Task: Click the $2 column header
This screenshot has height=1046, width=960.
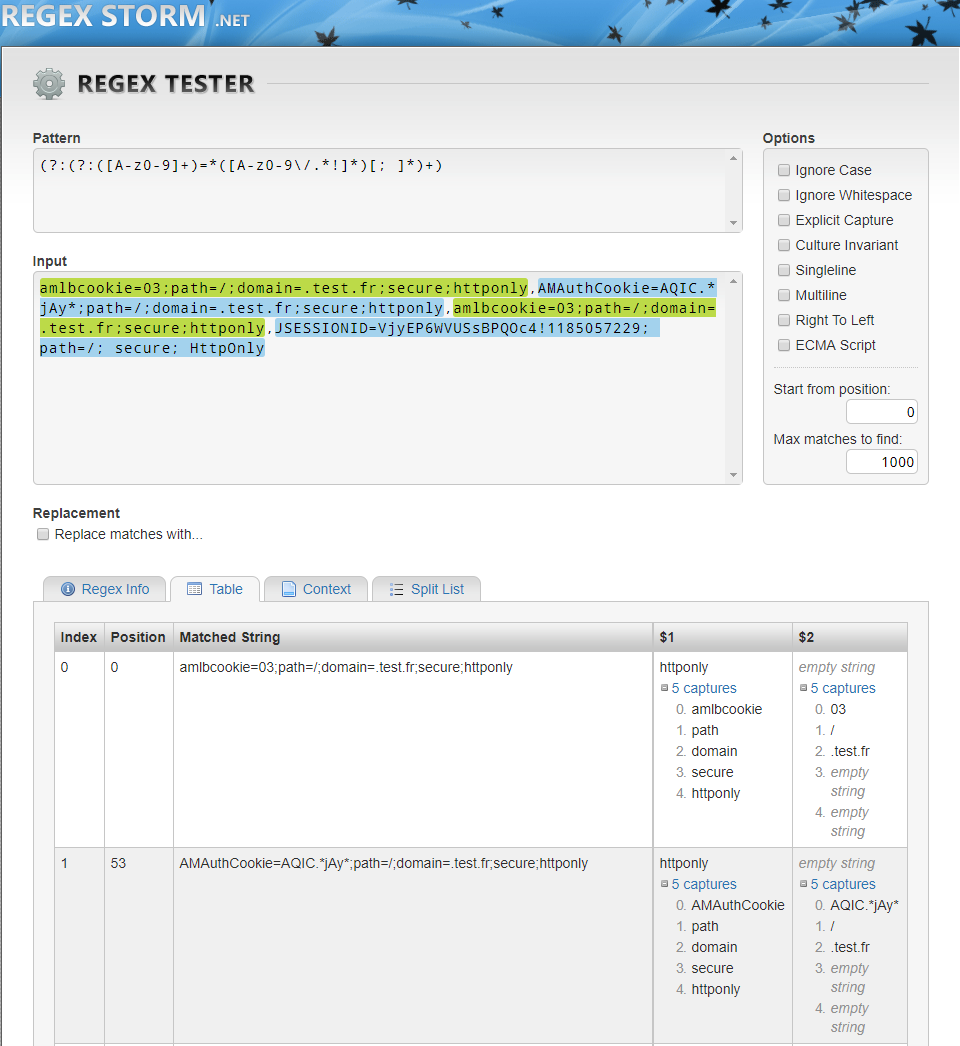Action: (x=849, y=637)
